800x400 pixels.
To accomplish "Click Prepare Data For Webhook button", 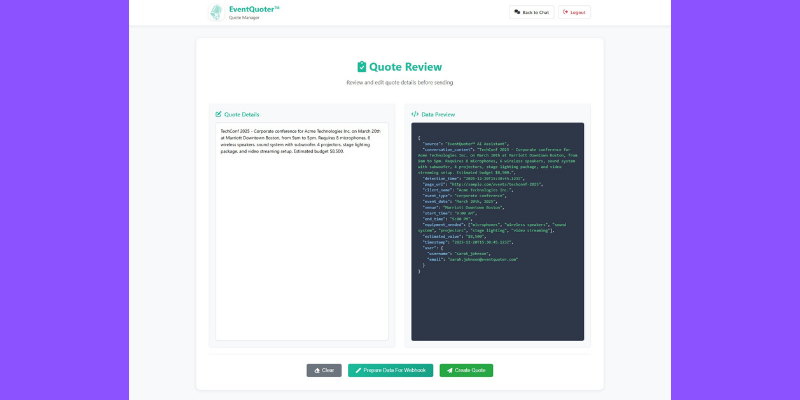I will click(390, 370).
